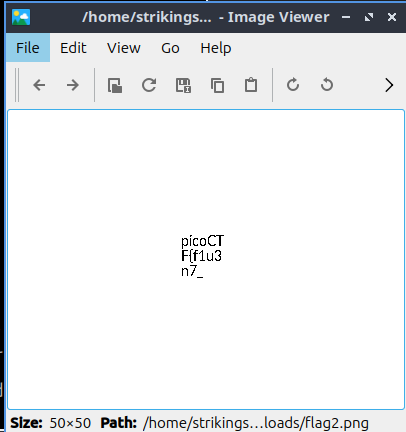Image resolution: width=406 pixels, height=432 pixels.
Task: Rotate image counterclockwise
Action: pyautogui.click(x=327, y=85)
